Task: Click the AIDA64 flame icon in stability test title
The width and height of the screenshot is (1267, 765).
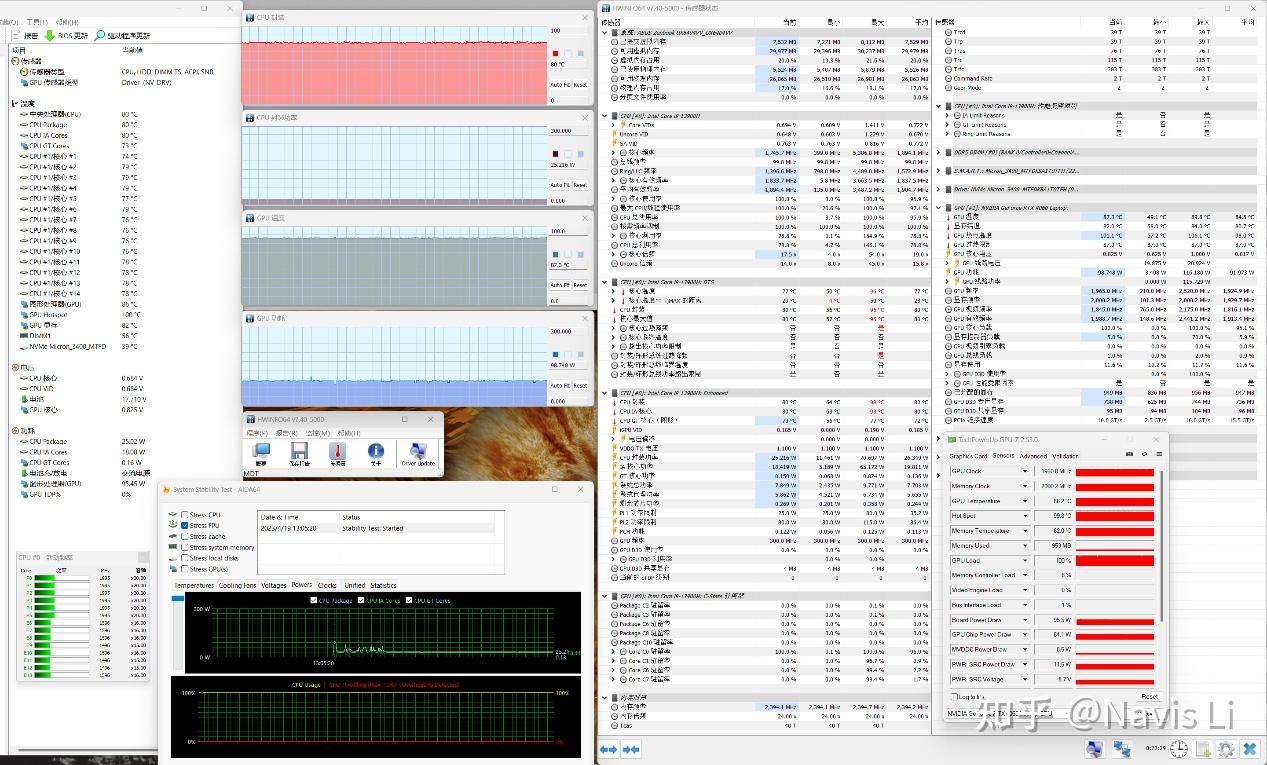Action: pyautogui.click(x=166, y=489)
